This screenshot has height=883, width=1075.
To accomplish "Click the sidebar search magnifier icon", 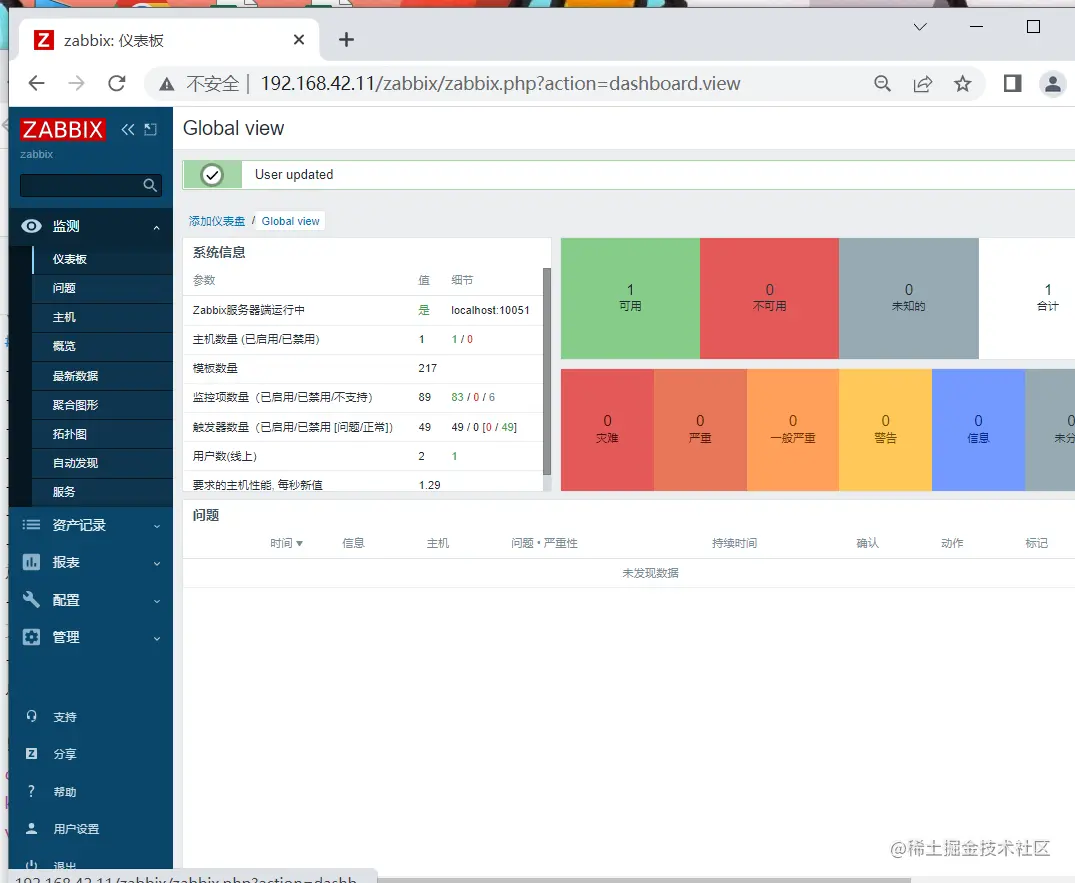I will (x=150, y=185).
